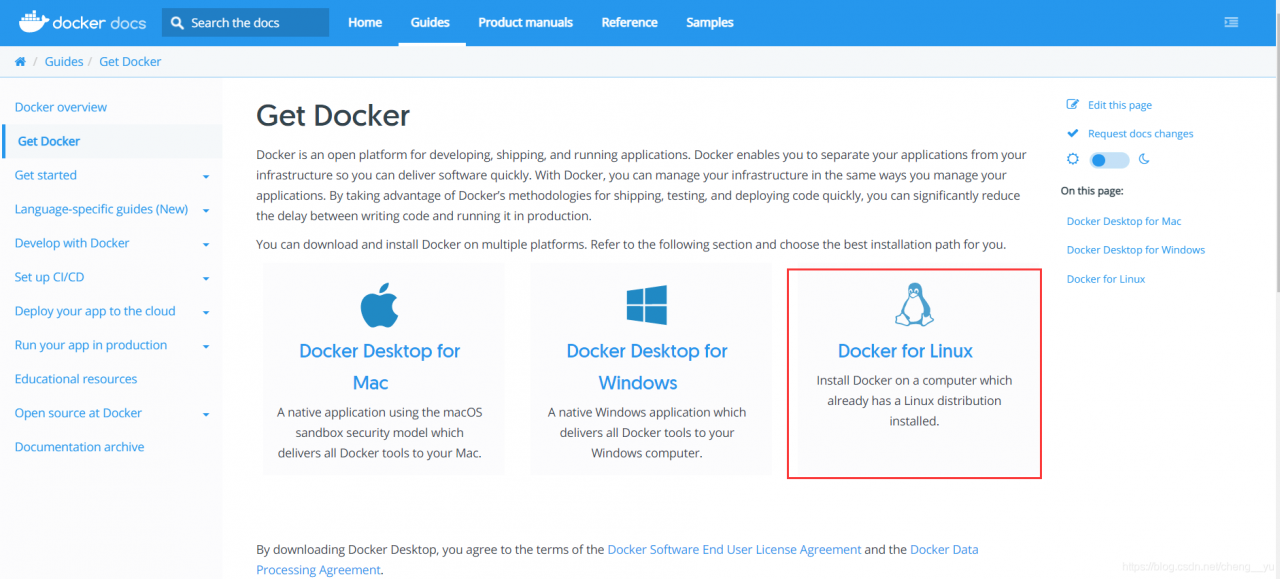The image size is (1280, 579).
Task: Jump to Docker Desktop for Windows in On this page
Action: pyautogui.click(x=1136, y=250)
